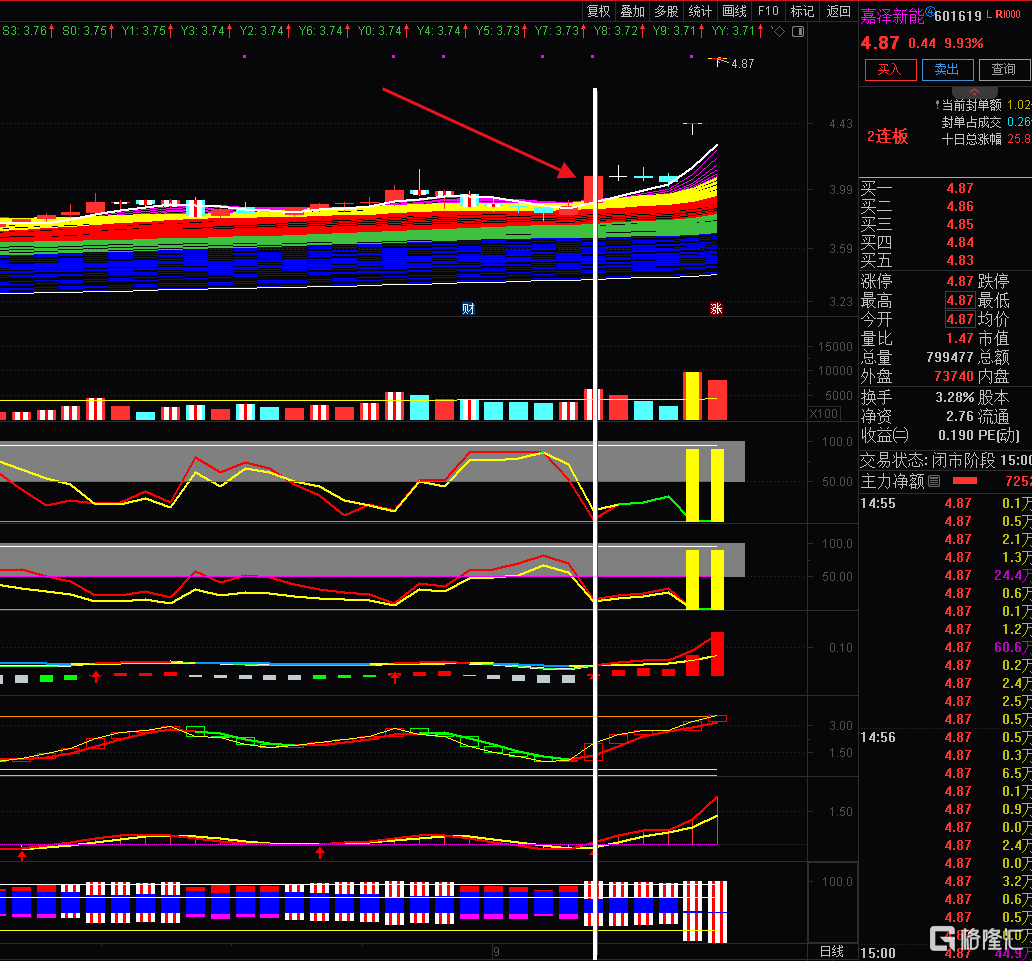Click the stock code 601619
The width and height of the screenshot is (1032, 961).
(x=958, y=16)
